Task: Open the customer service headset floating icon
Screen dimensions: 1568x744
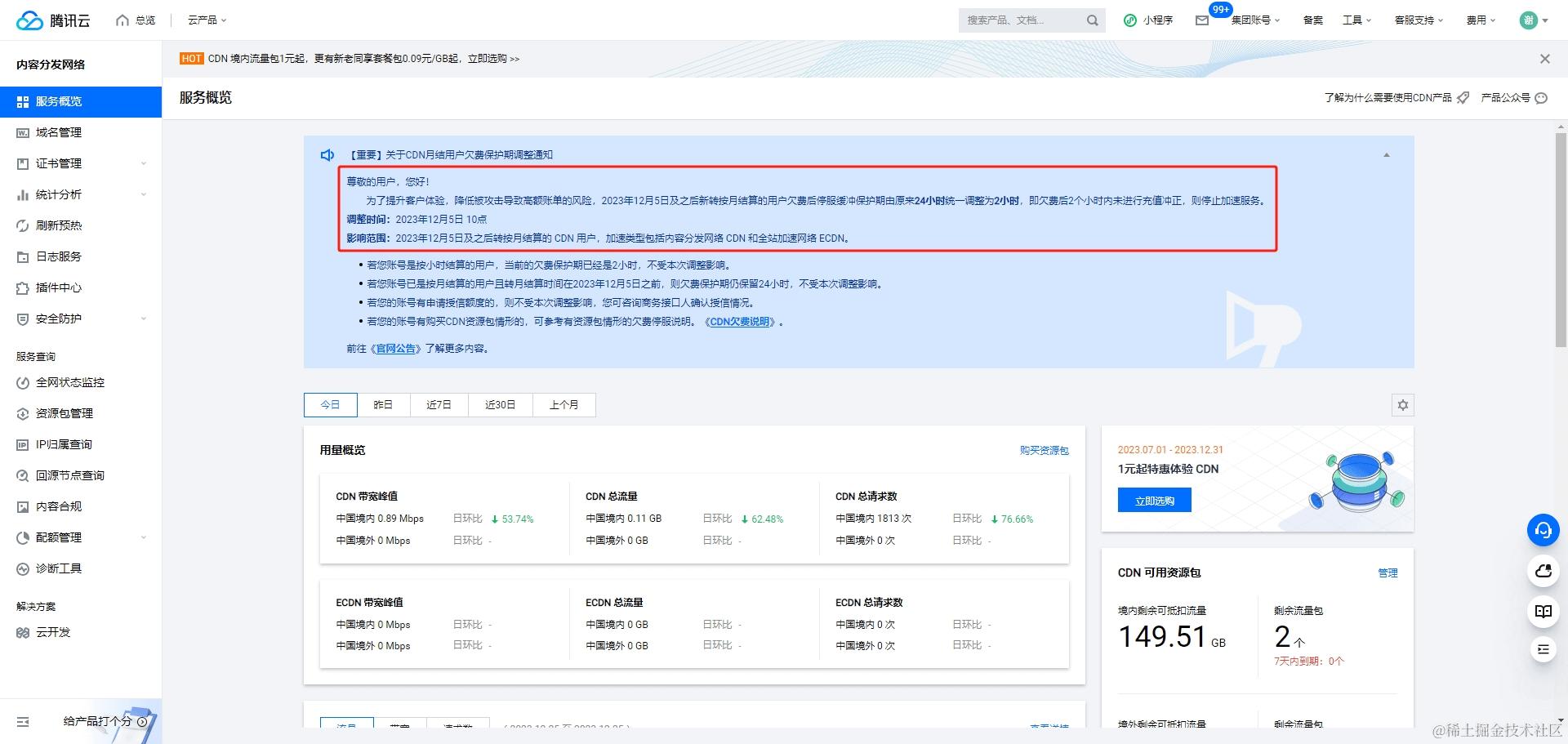Action: tap(1543, 531)
